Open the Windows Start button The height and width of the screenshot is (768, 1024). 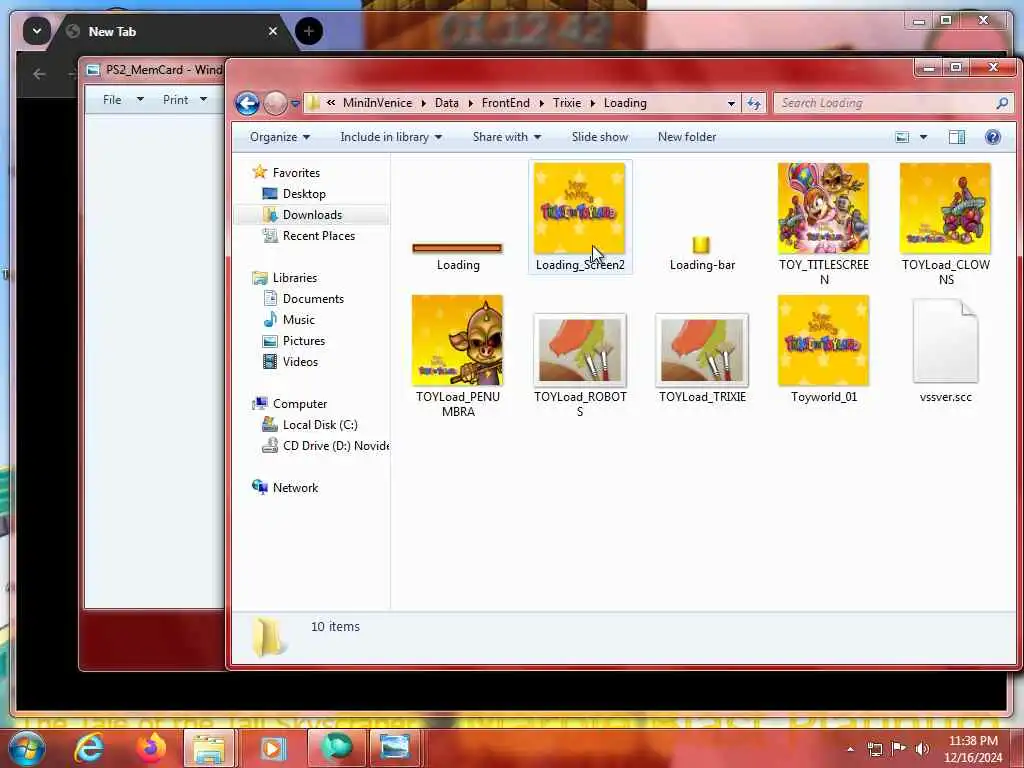click(26, 748)
